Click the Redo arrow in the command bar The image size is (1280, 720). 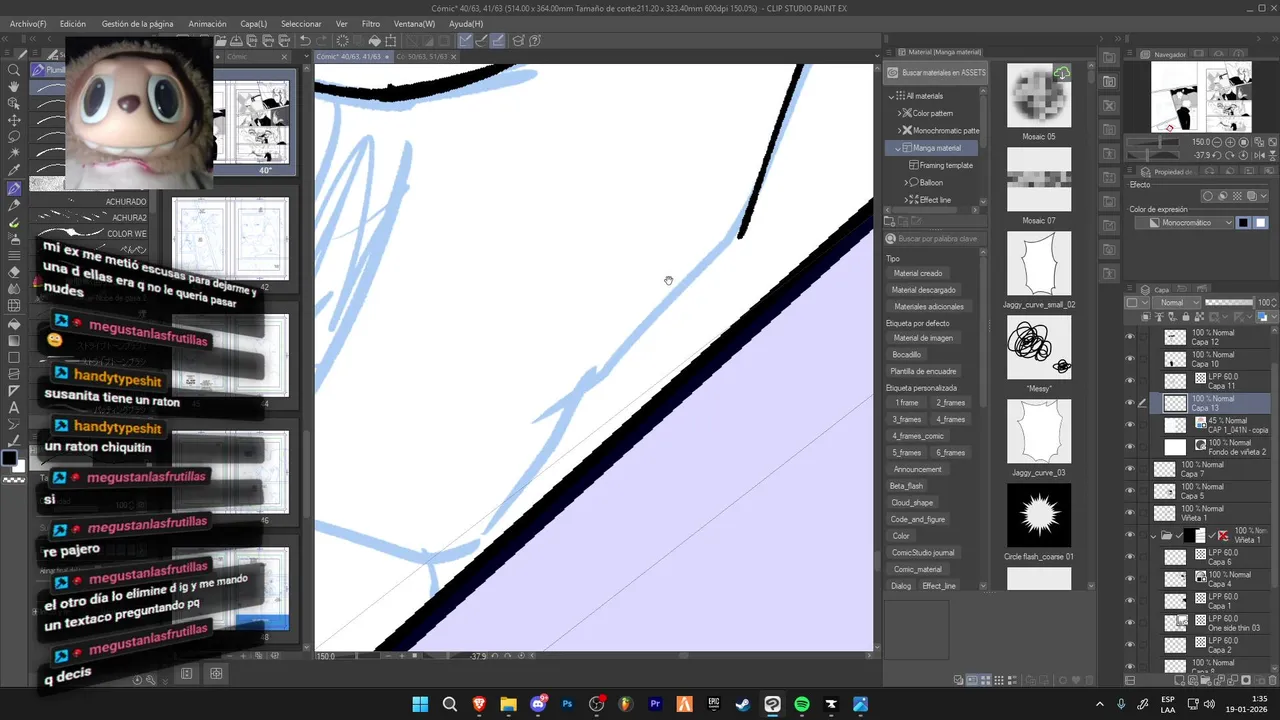[x=320, y=41]
